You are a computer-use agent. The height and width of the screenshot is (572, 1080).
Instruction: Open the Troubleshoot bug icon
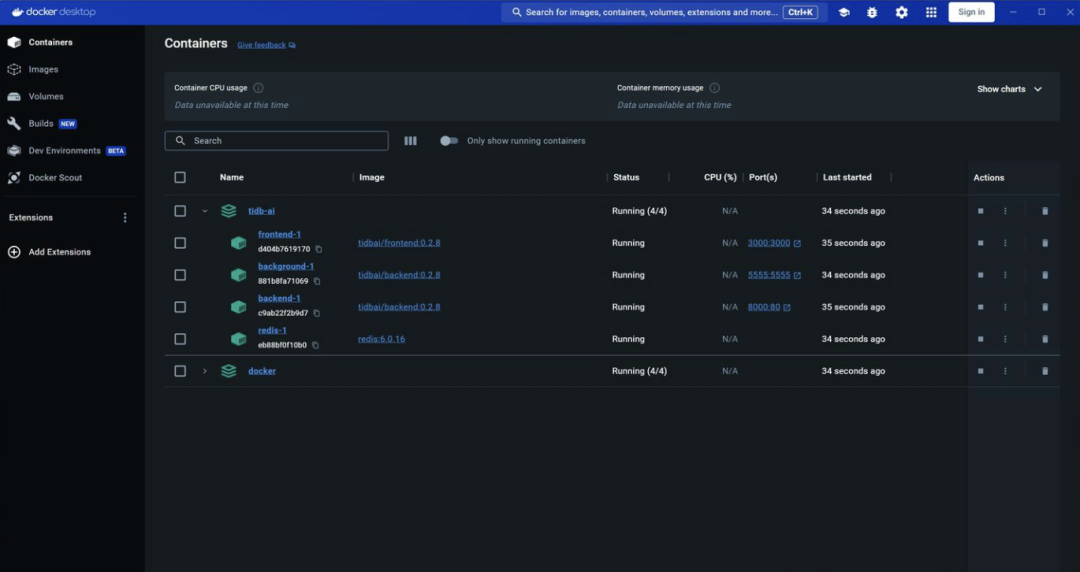tap(872, 12)
